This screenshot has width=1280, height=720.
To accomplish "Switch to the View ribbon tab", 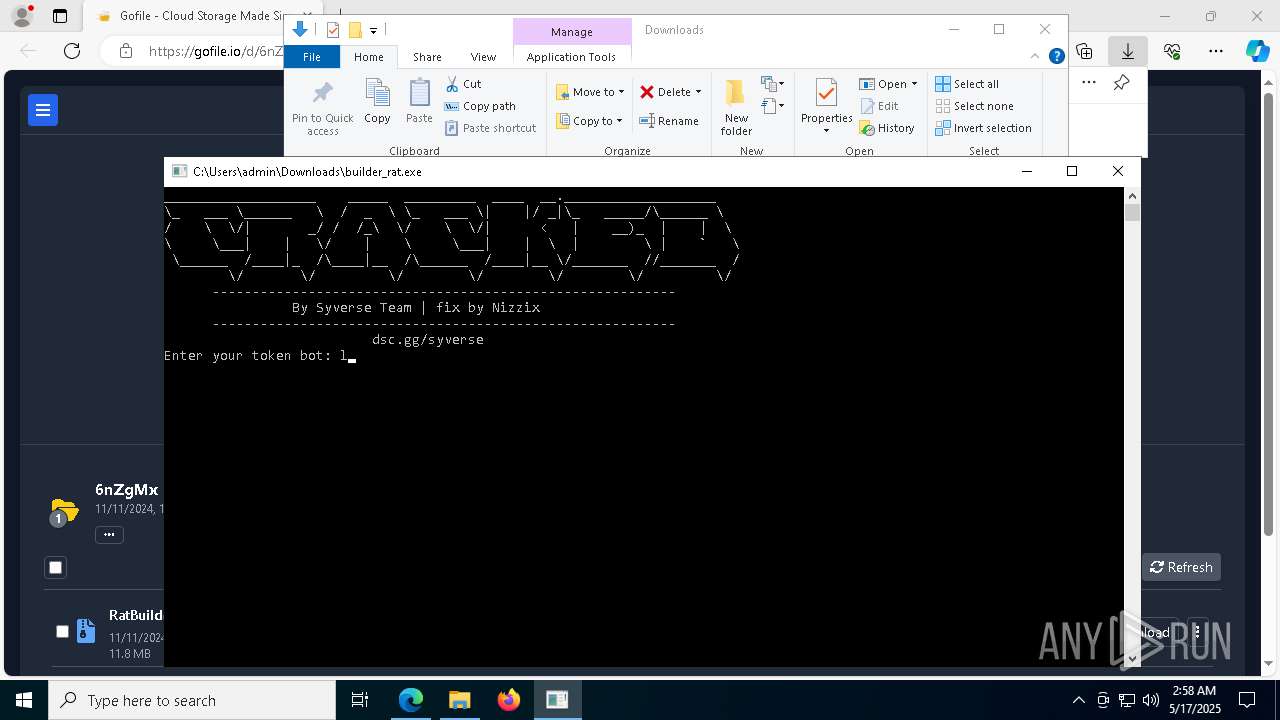I will point(483,57).
